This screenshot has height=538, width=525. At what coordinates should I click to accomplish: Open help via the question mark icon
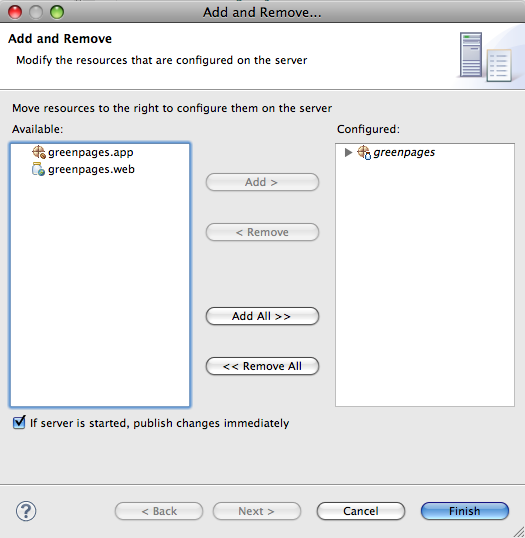(x=26, y=511)
